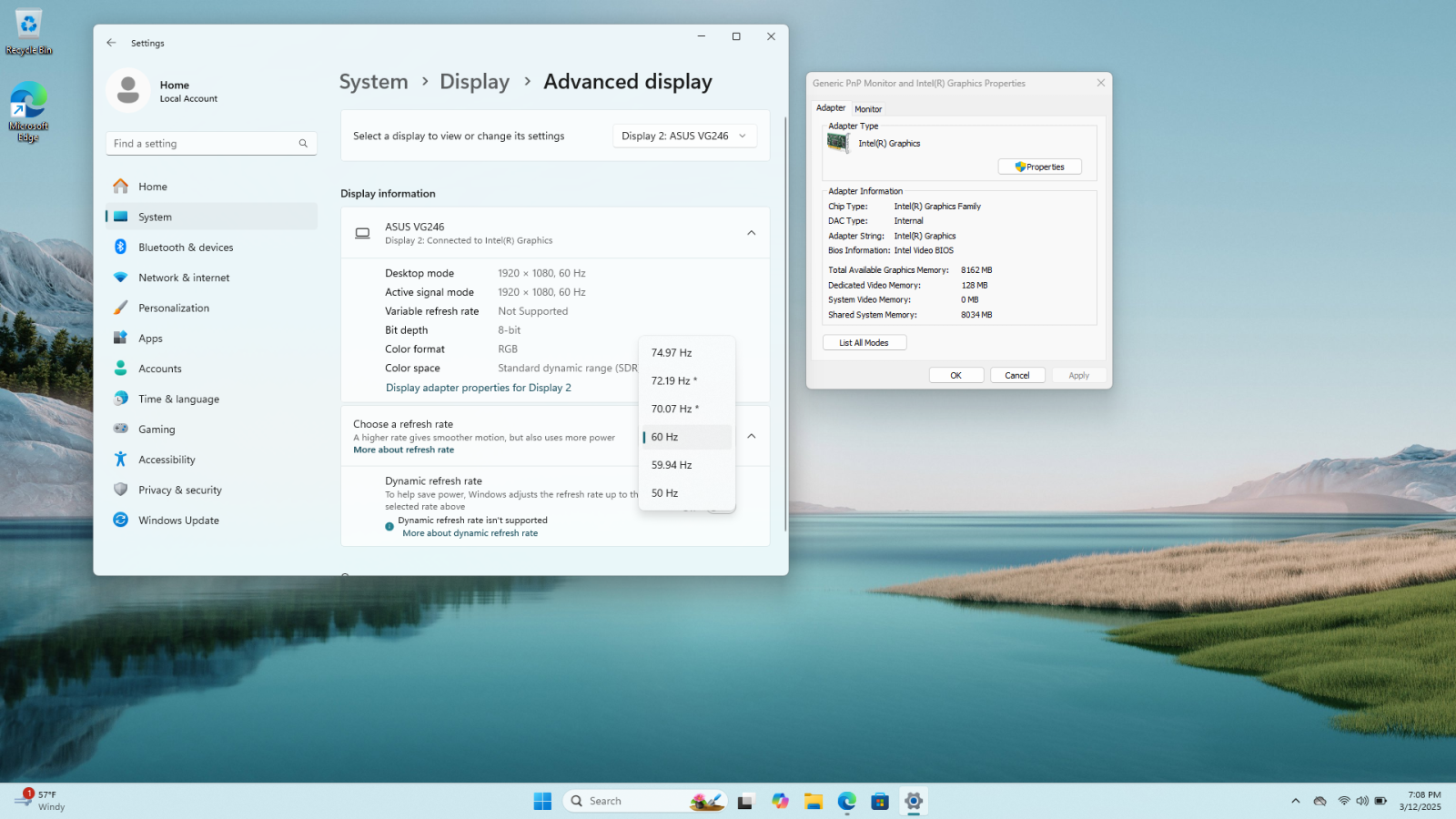Select the 74.97 Hz refresh rate

672,353
